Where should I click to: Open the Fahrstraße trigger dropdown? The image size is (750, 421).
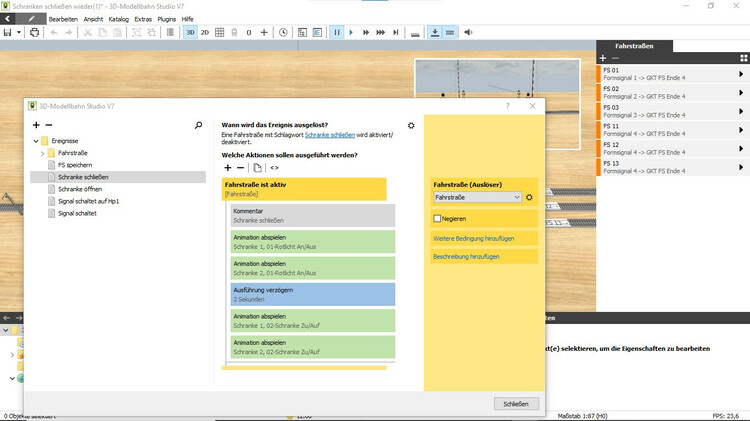[x=477, y=198]
